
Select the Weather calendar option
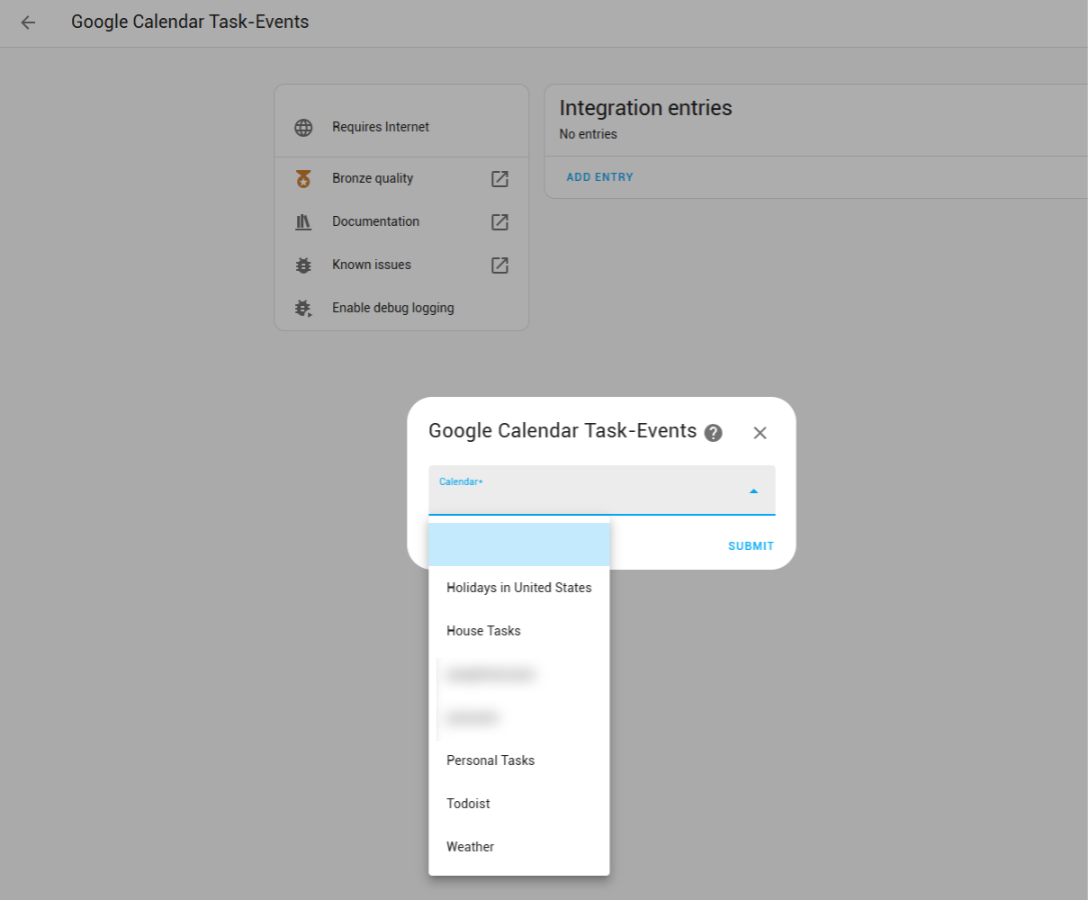470,847
